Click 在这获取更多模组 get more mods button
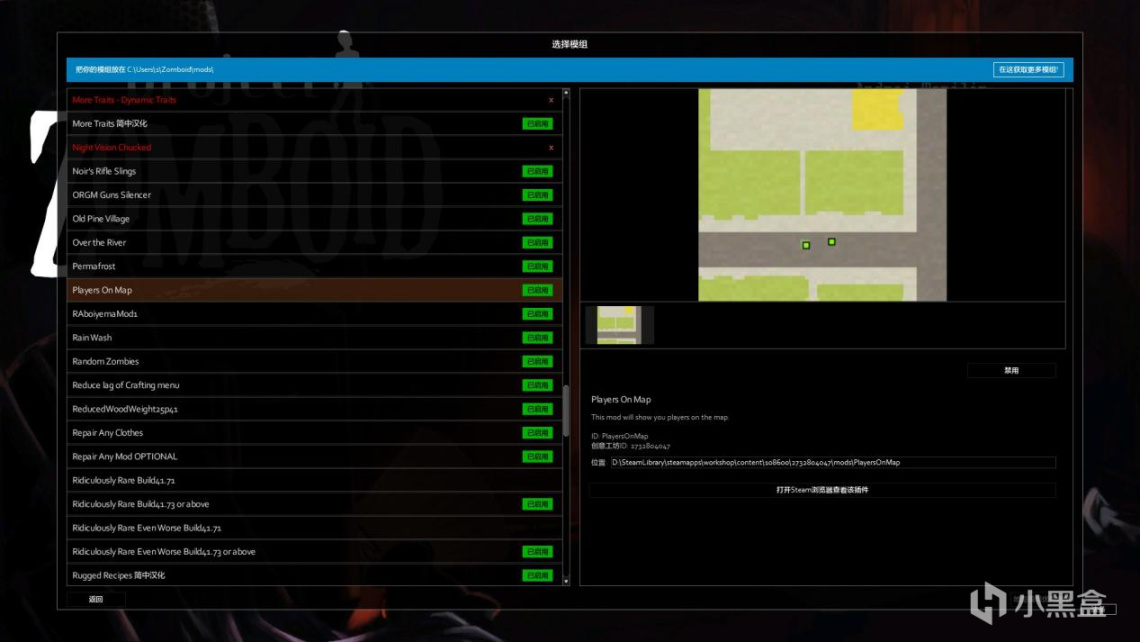The width and height of the screenshot is (1140, 642). click(x=1028, y=70)
